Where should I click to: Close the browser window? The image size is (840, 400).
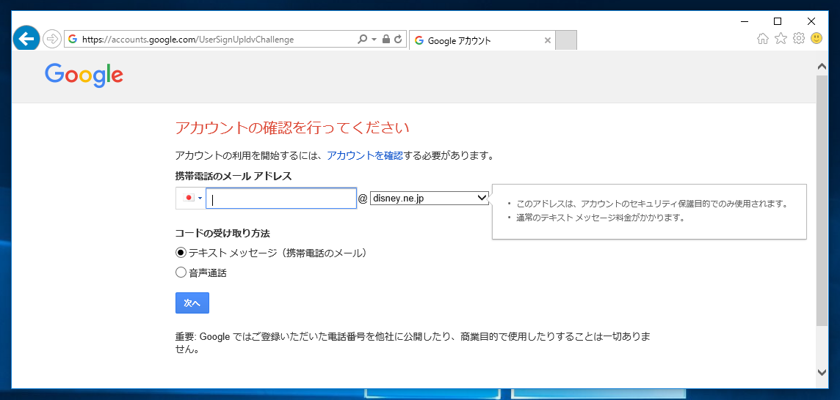[x=811, y=21]
